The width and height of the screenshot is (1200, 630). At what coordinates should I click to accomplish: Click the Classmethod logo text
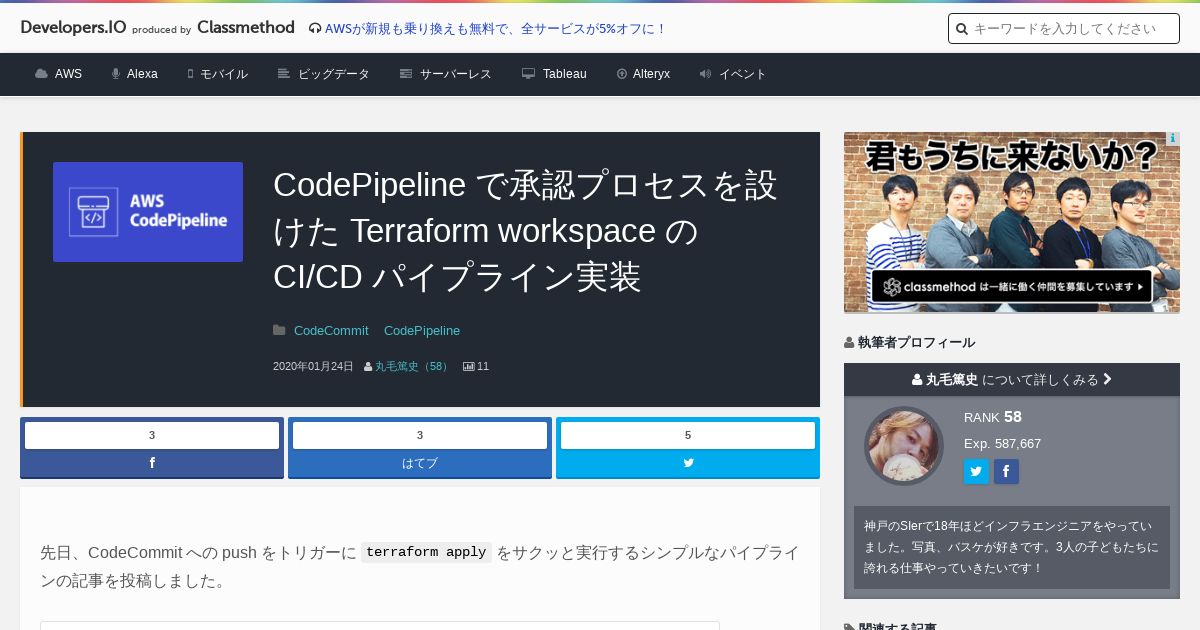[246, 28]
